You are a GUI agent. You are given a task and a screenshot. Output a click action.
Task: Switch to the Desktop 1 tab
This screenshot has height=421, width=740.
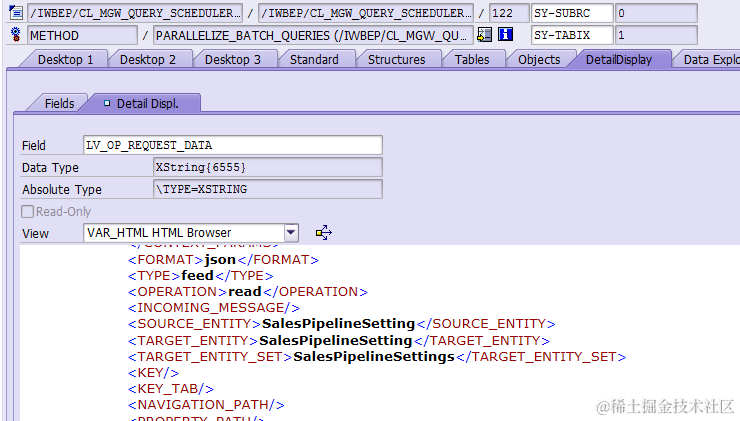(65, 59)
